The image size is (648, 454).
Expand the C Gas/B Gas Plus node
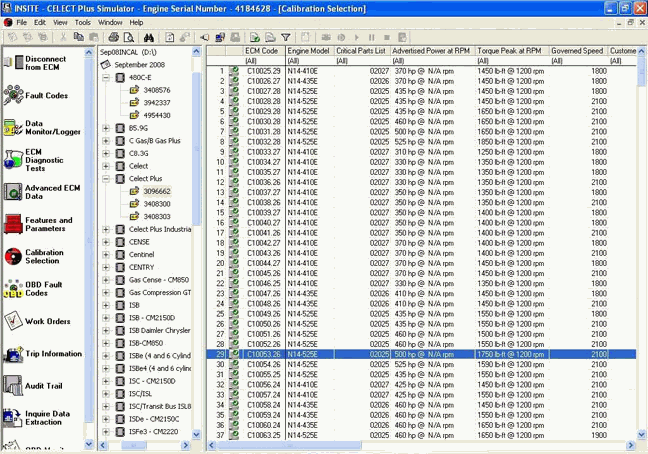coord(106,140)
